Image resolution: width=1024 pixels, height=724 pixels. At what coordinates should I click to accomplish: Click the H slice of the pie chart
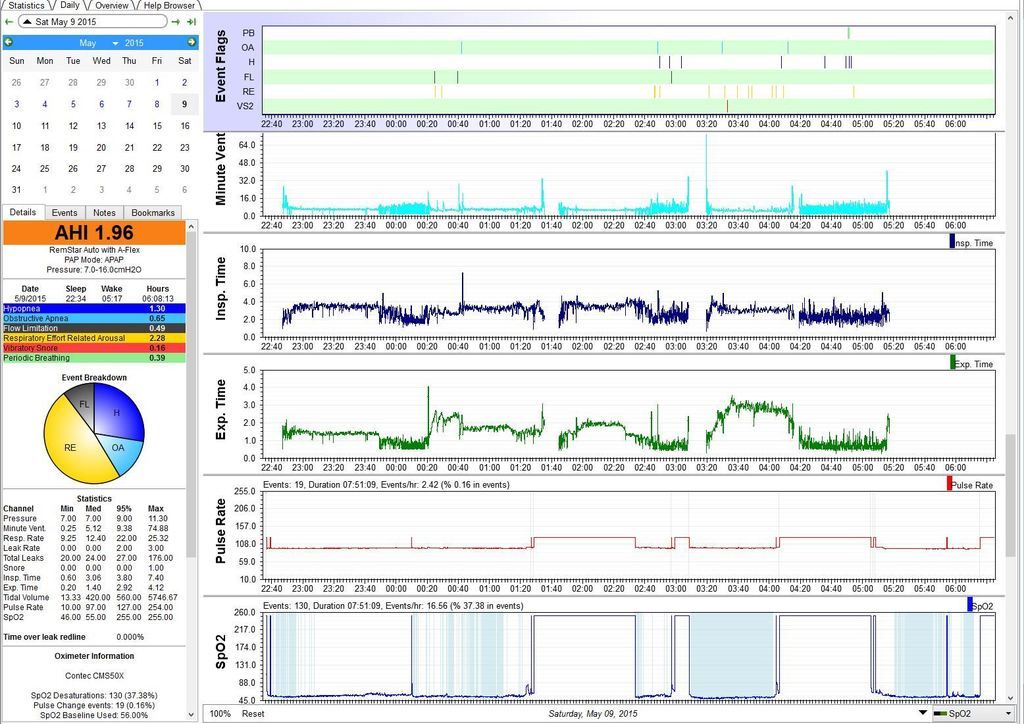[x=117, y=413]
